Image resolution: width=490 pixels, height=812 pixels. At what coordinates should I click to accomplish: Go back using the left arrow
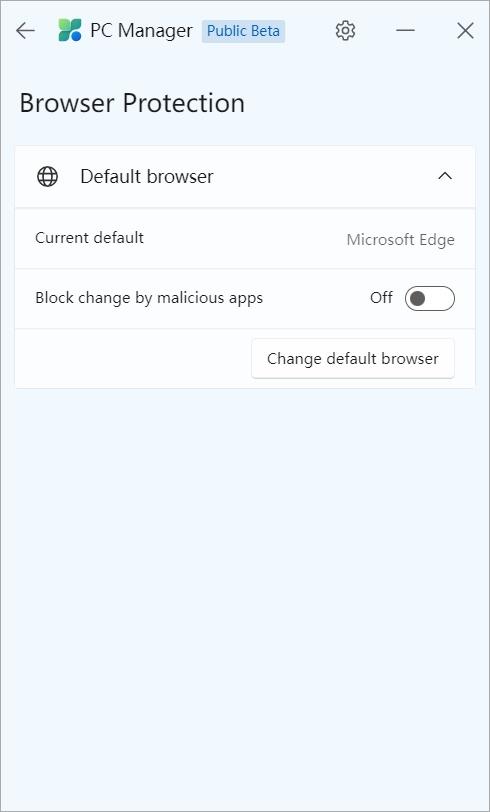[25, 31]
